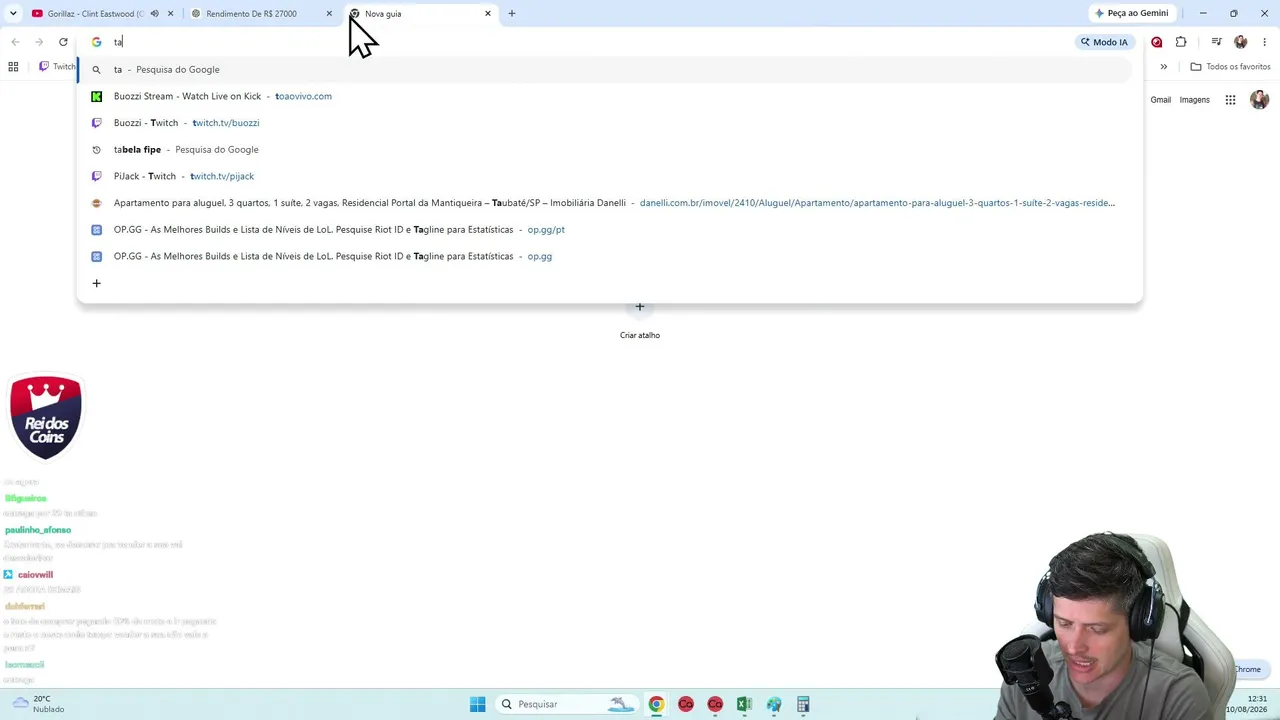Screen dimensions: 1280x720
Task: Open the Google apps grid
Action: [1231, 100]
